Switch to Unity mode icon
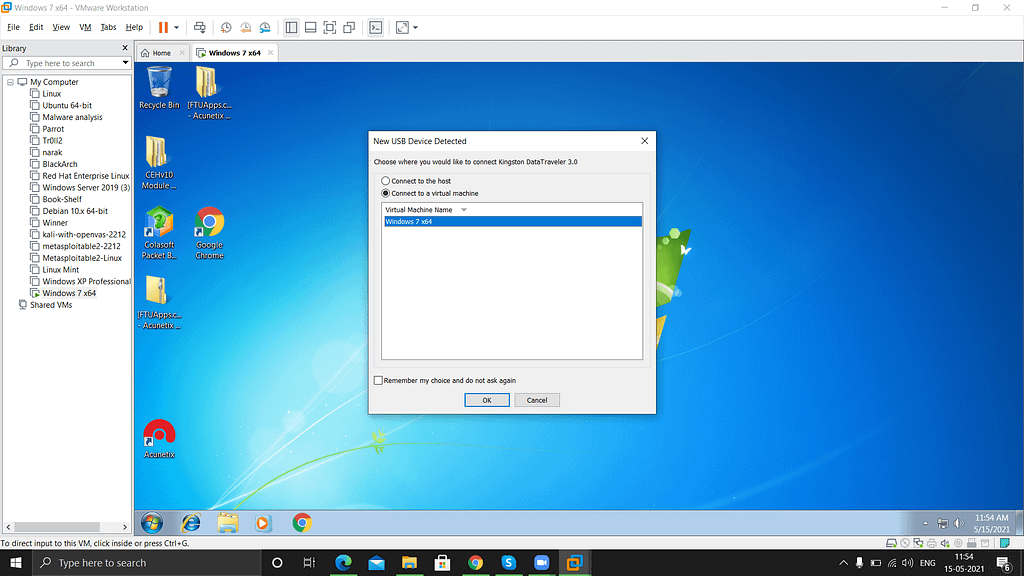Screen dimensions: 1024x576 [x=349, y=27]
